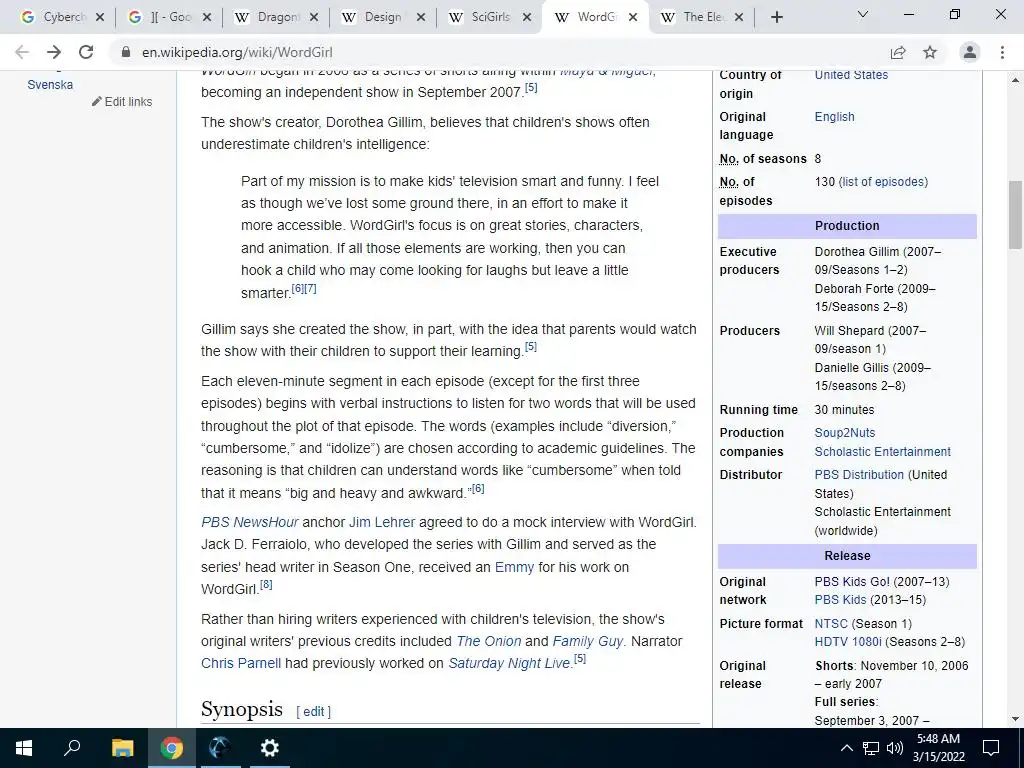Open the Svenska language link
Viewport: 1024px width, 768px height.
[x=50, y=85]
